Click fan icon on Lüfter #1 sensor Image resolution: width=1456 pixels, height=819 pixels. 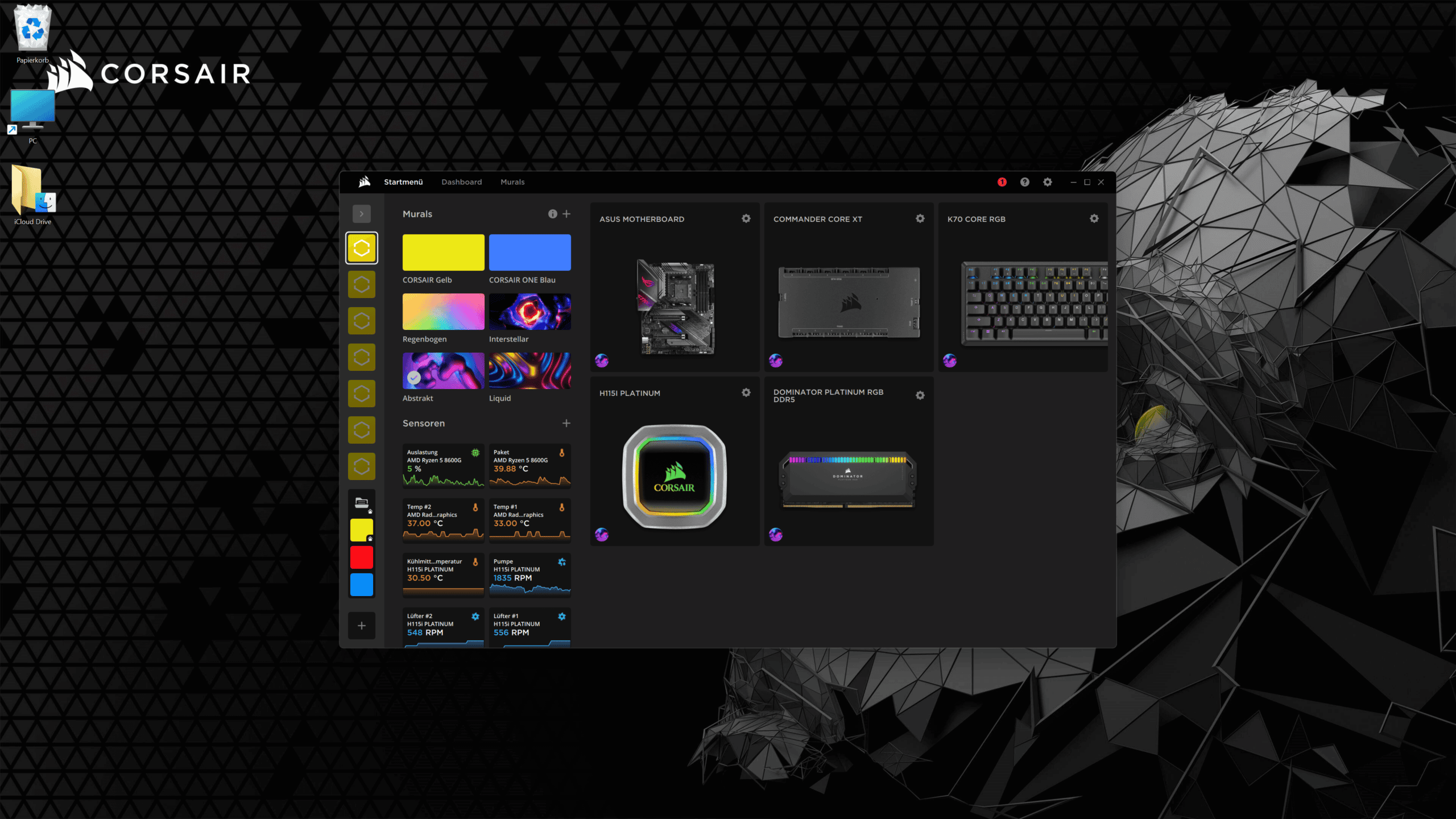(x=562, y=617)
